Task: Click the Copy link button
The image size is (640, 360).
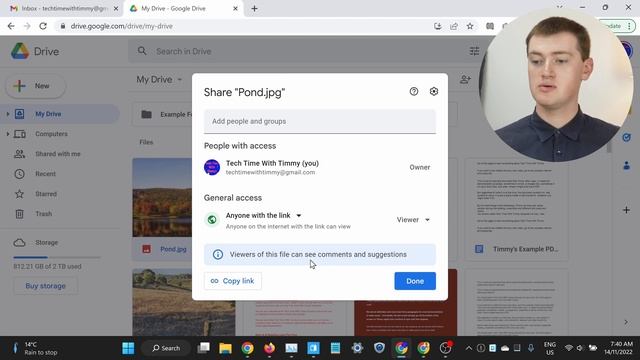Action: [233, 281]
